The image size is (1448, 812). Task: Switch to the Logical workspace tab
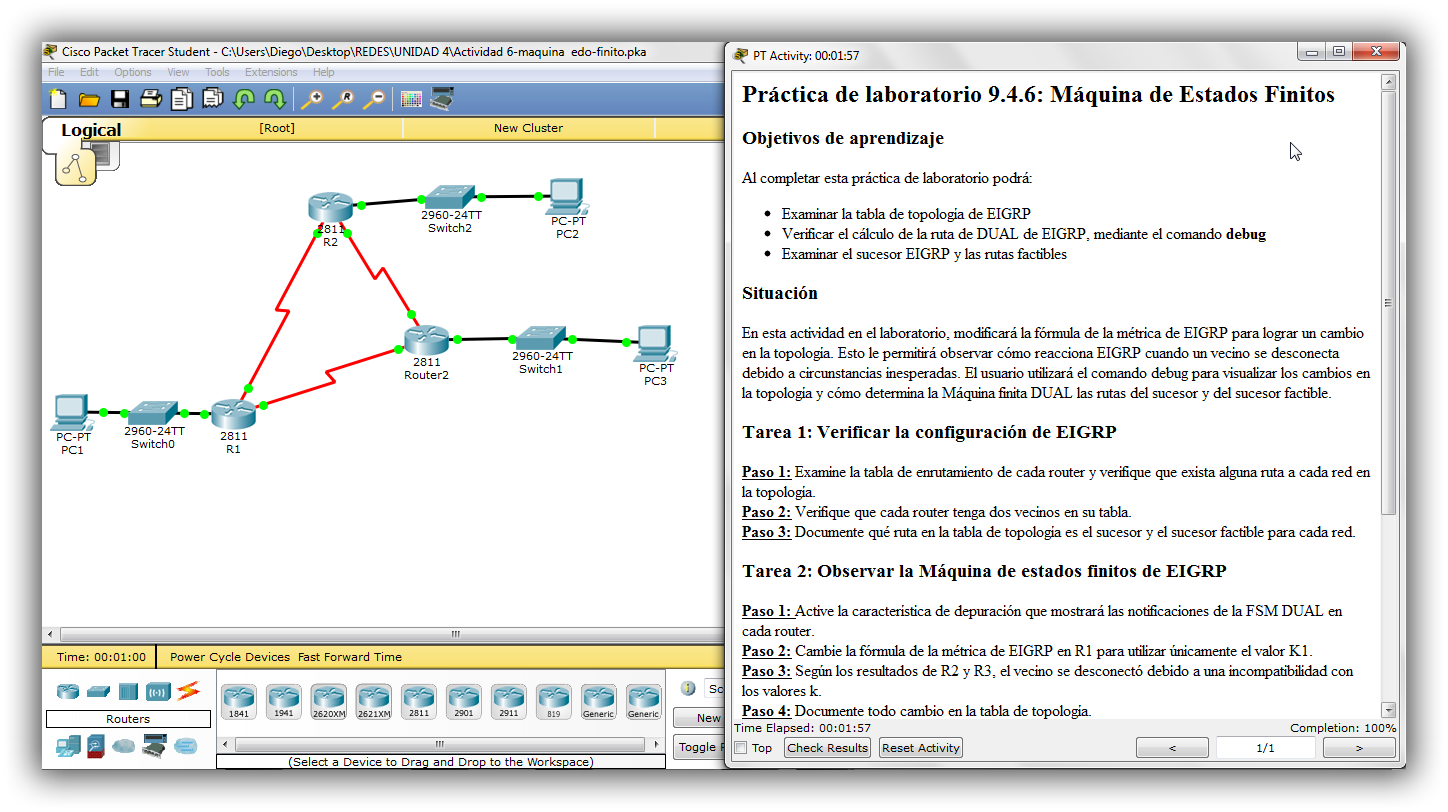[x=92, y=129]
